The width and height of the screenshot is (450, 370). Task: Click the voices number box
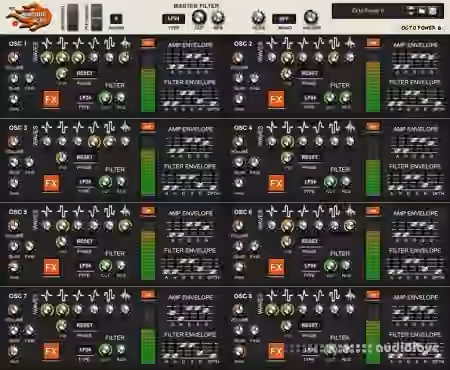point(116,19)
